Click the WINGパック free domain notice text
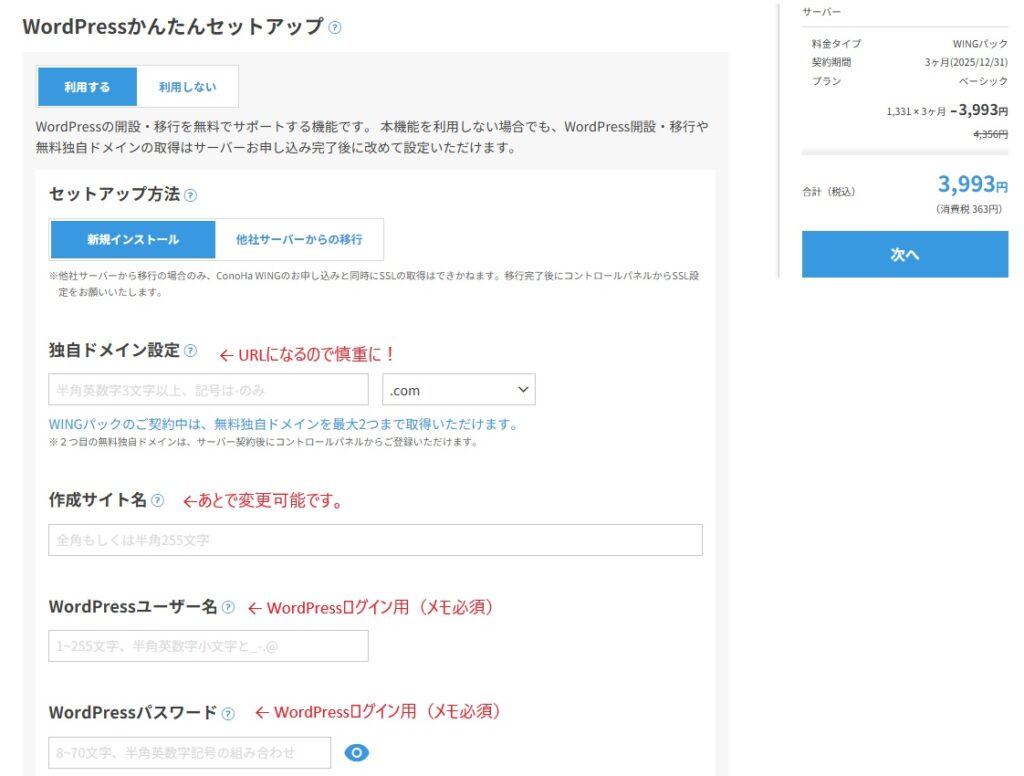The width and height of the screenshot is (1024, 776). coord(283,425)
